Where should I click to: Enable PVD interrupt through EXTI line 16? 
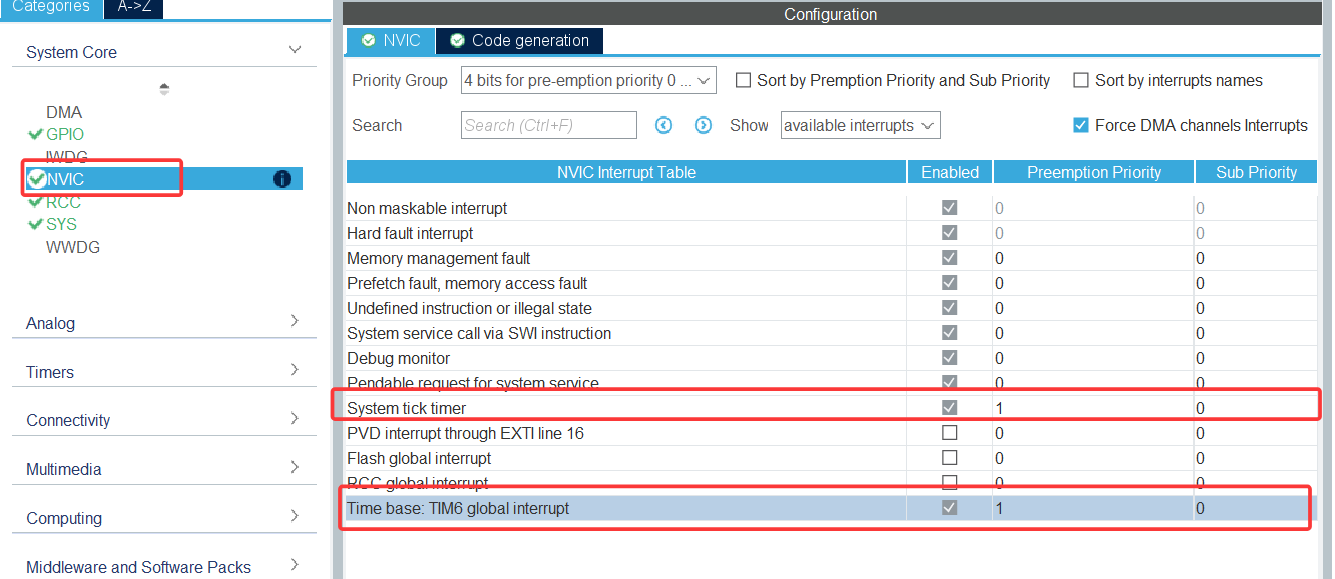(x=950, y=433)
